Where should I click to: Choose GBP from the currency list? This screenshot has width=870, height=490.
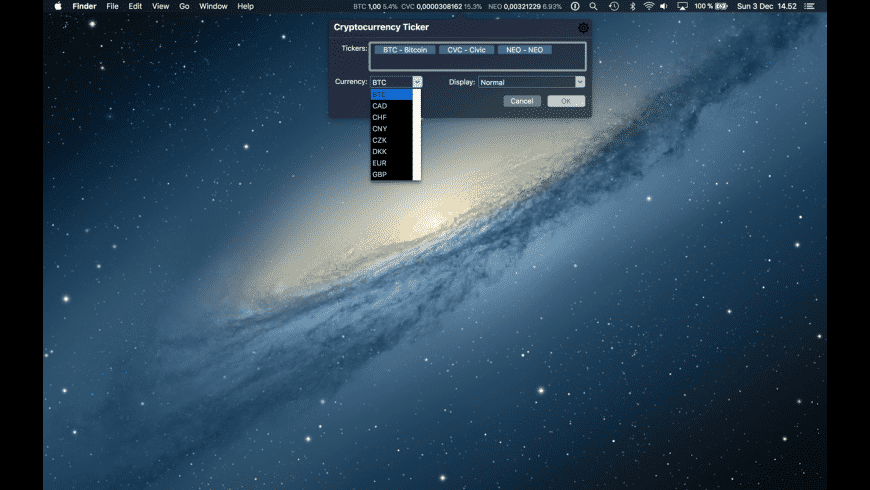(x=392, y=174)
